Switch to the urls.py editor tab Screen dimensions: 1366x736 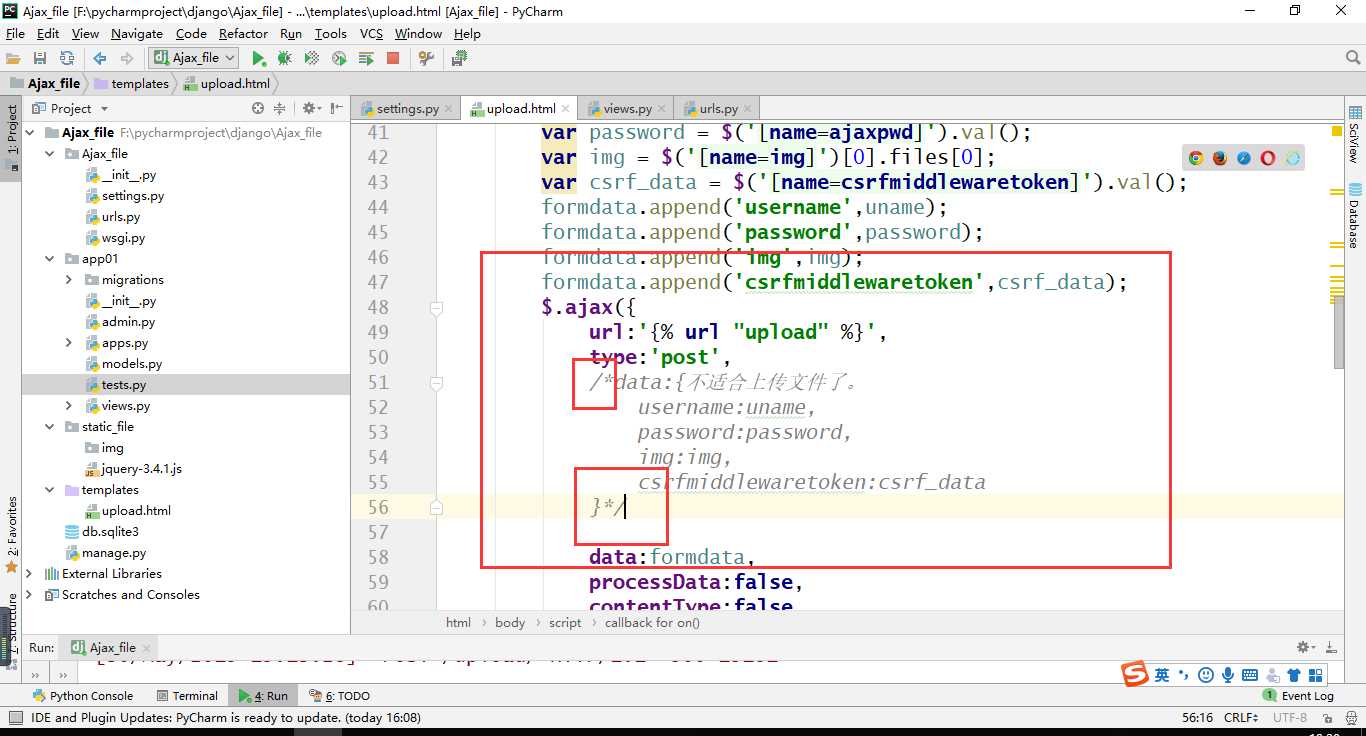[719, 108]
